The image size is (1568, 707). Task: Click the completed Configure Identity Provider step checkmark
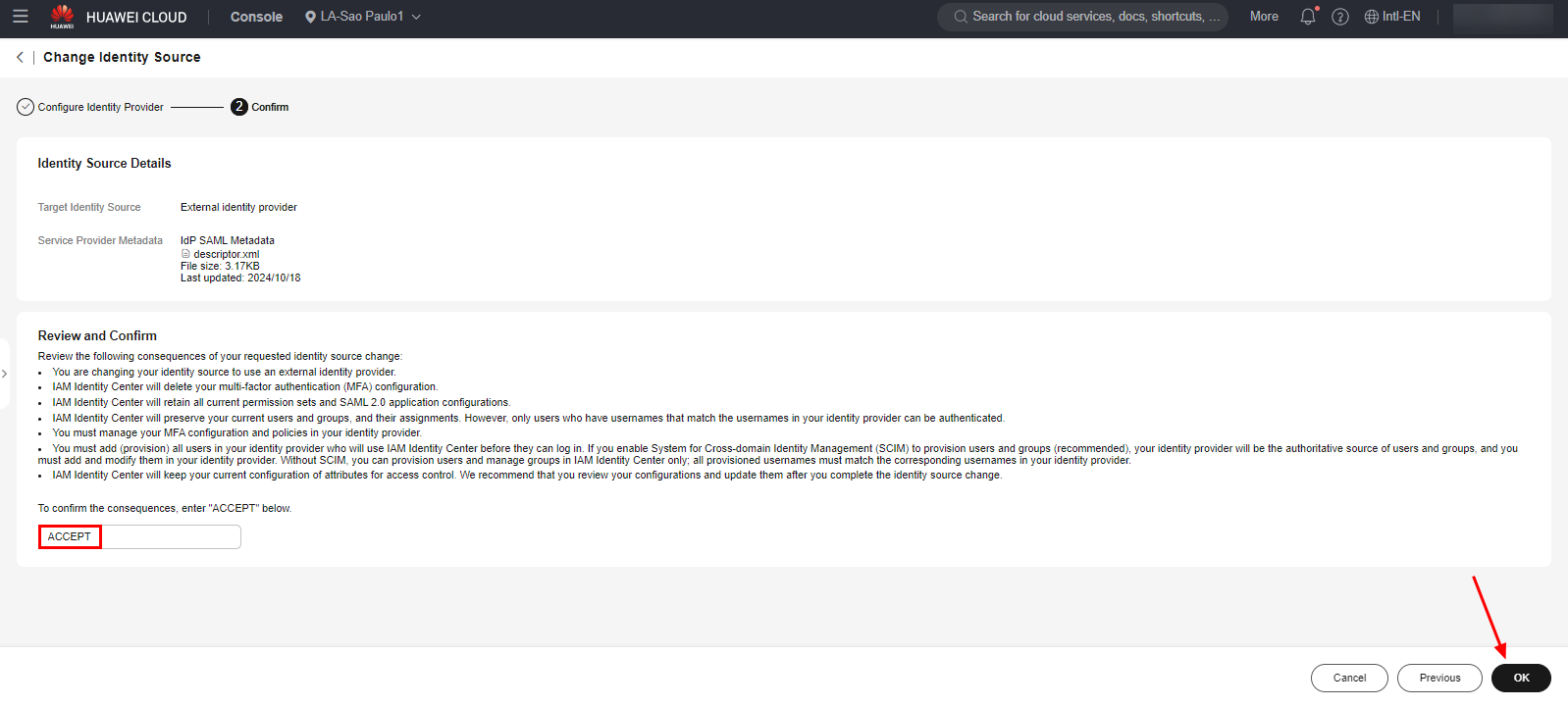pos(26,107)
